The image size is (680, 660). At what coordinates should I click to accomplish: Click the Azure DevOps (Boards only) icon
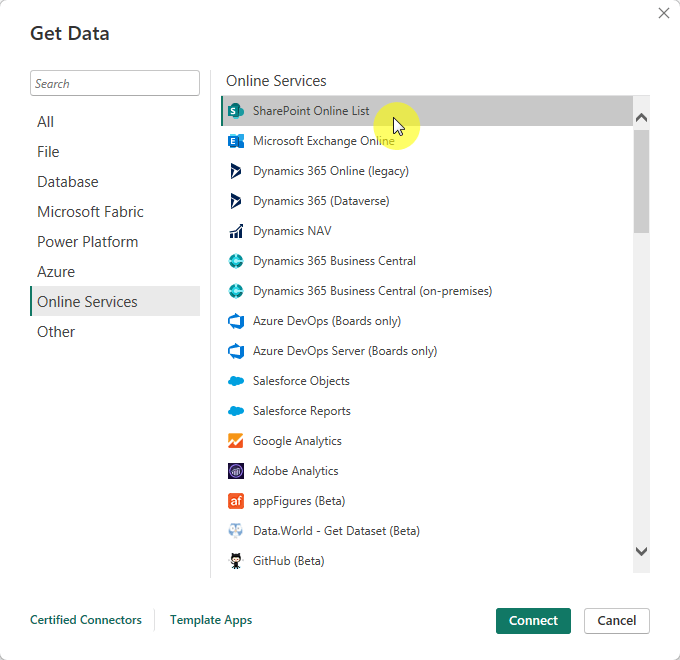[236, 321]
